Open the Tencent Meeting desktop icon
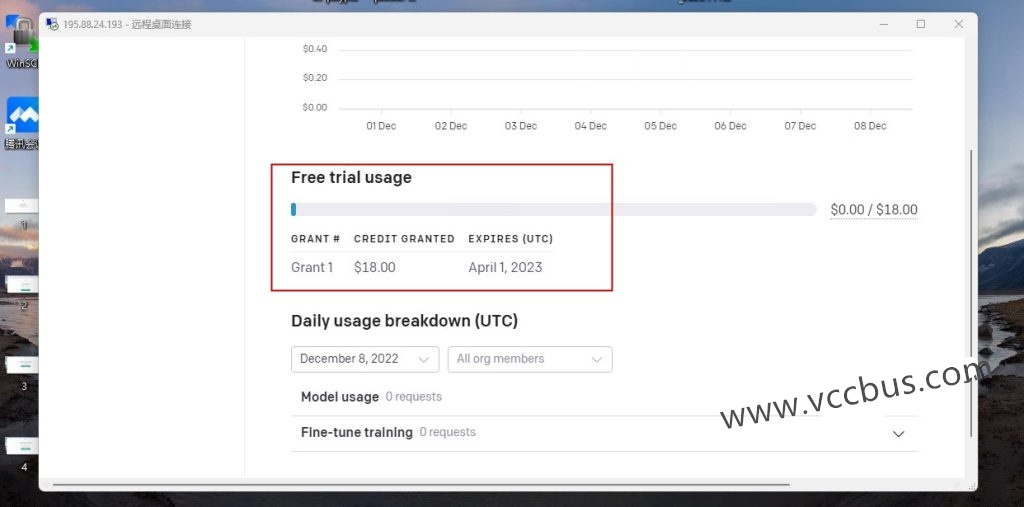Image resolution: width=1024 pixels, height=507 pixels. pyautogui.click(x=20, y=118)
